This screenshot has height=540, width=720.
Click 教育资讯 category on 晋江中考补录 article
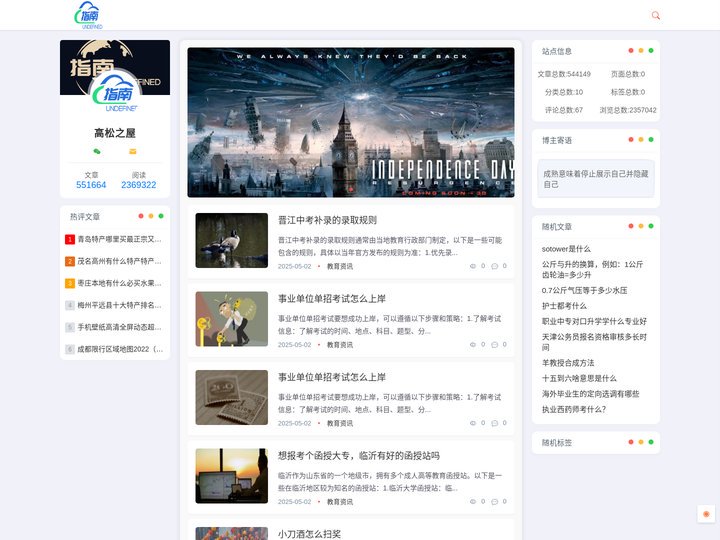click(340, 266)
